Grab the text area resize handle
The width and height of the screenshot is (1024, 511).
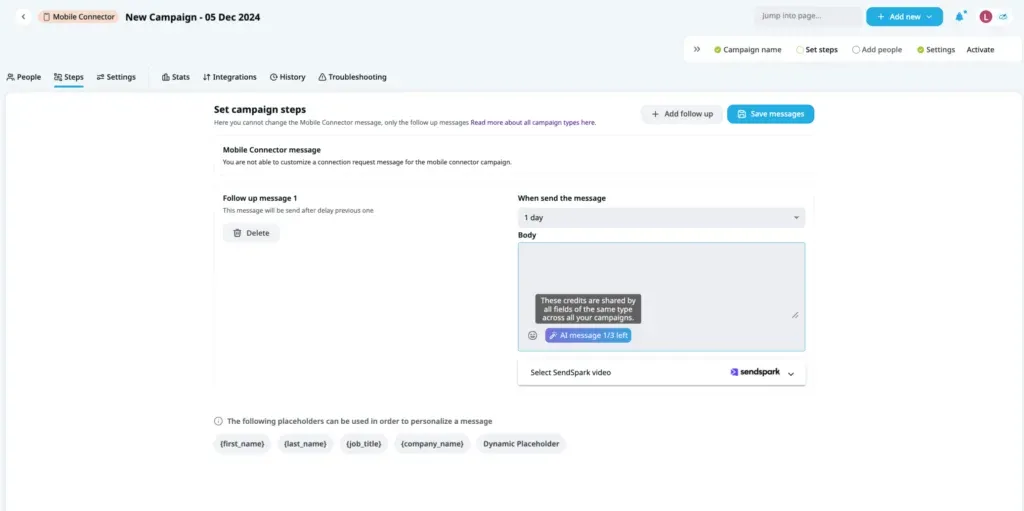(795, 315)
